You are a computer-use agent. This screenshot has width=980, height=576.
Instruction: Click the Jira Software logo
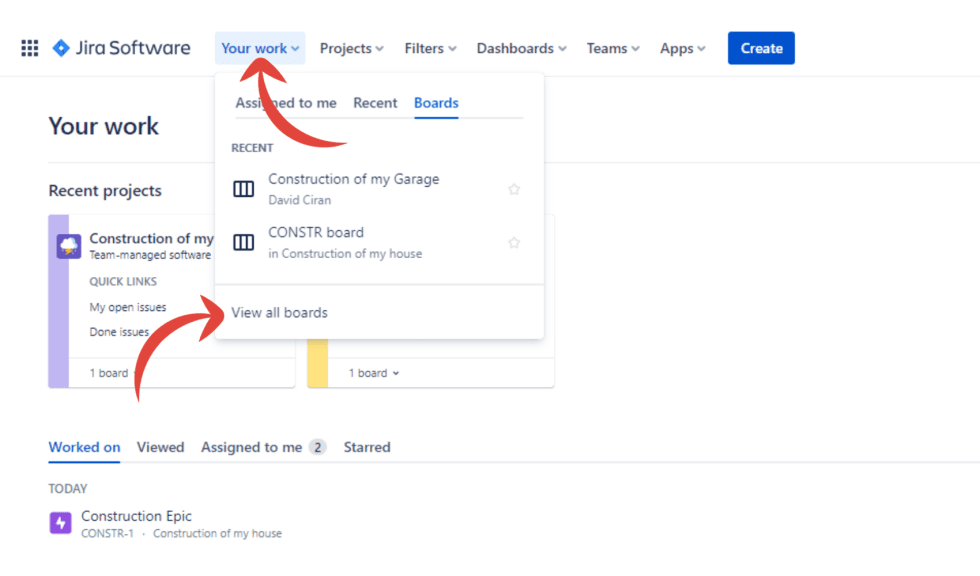tap(121, 48)
